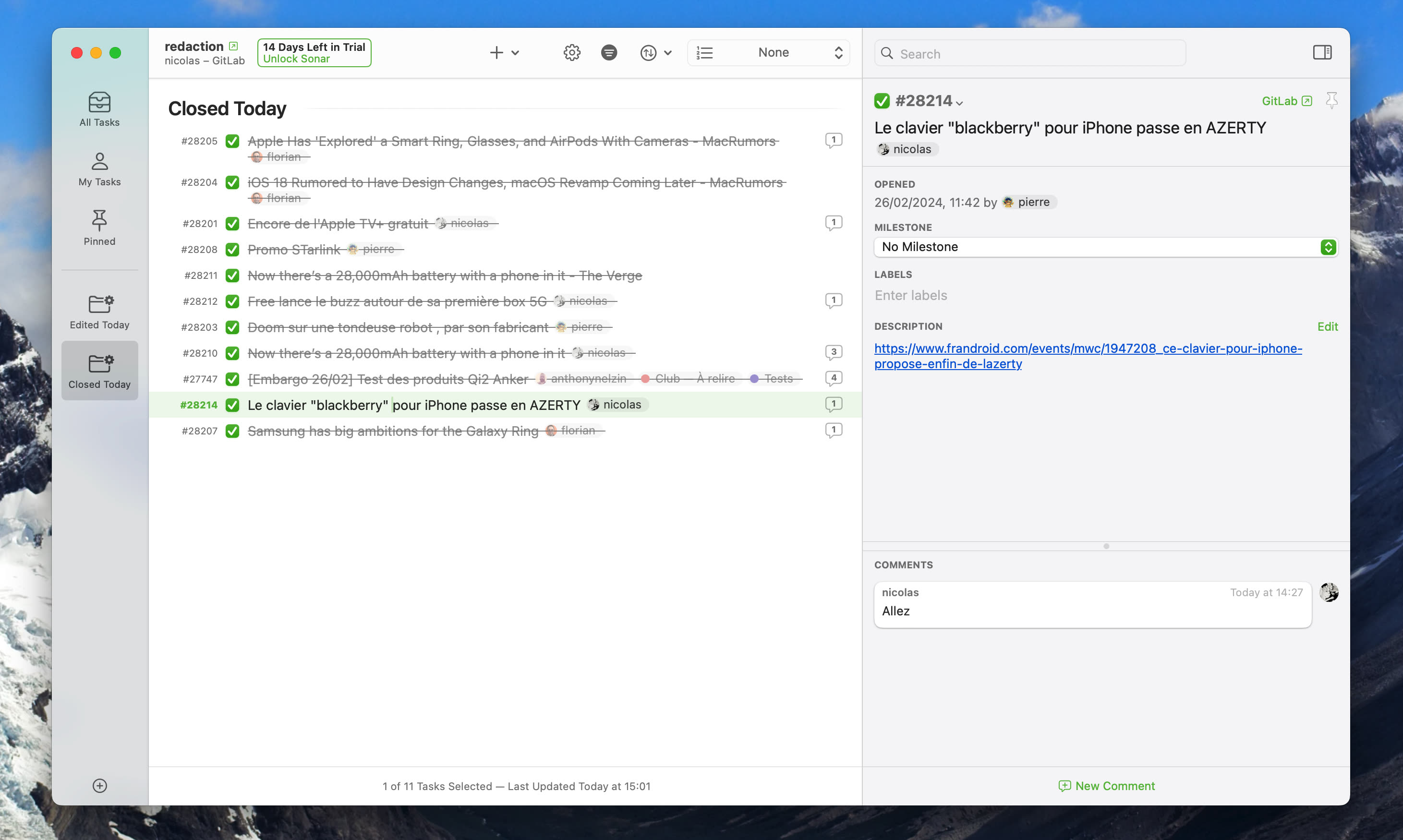Toggle checkbox for task #28212
Viewport: 1403px width, 840px height.
coord(232,301)
